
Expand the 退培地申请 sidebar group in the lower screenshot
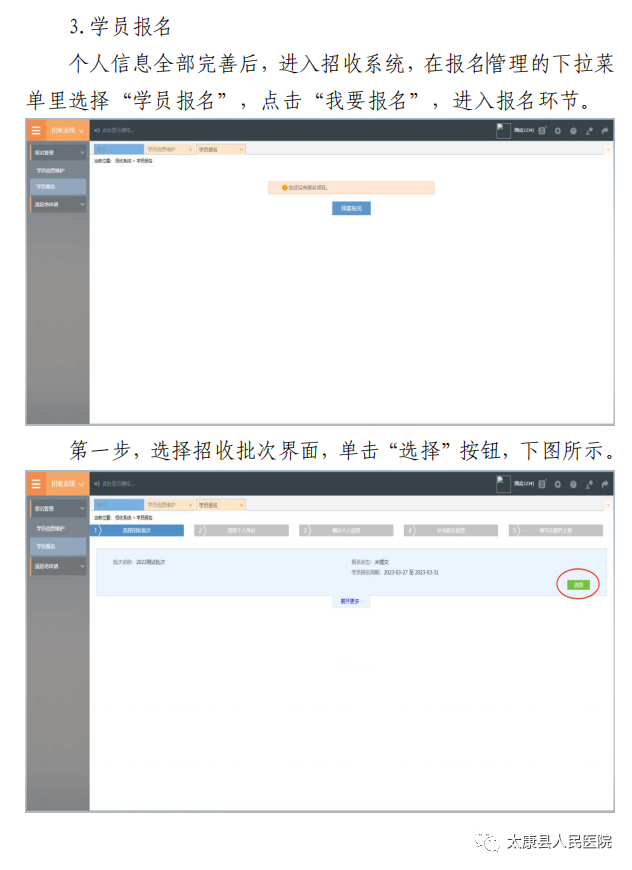tap(58, 566)
